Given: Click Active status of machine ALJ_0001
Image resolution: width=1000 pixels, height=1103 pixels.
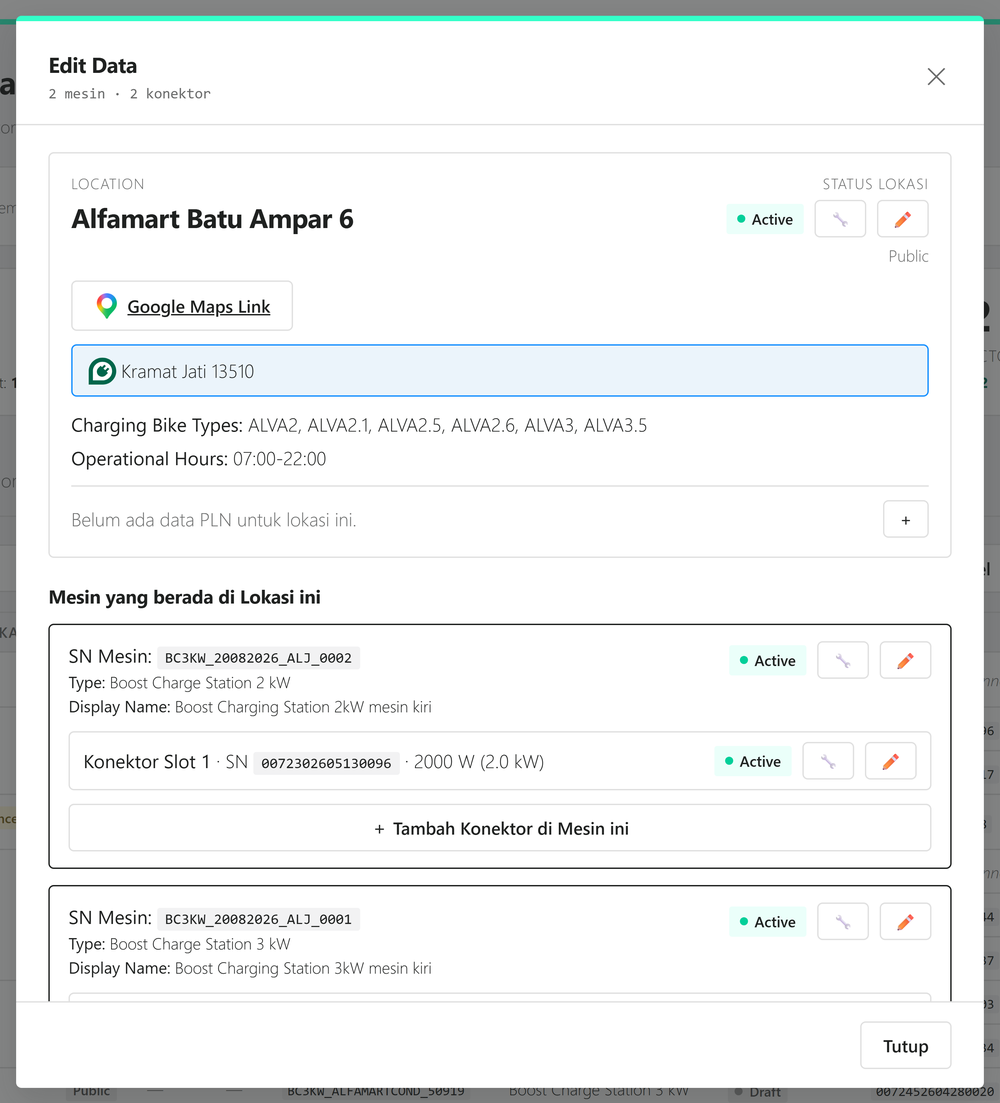Looking at the screenshot, I should pyautogui.click(x=767, y=922).
